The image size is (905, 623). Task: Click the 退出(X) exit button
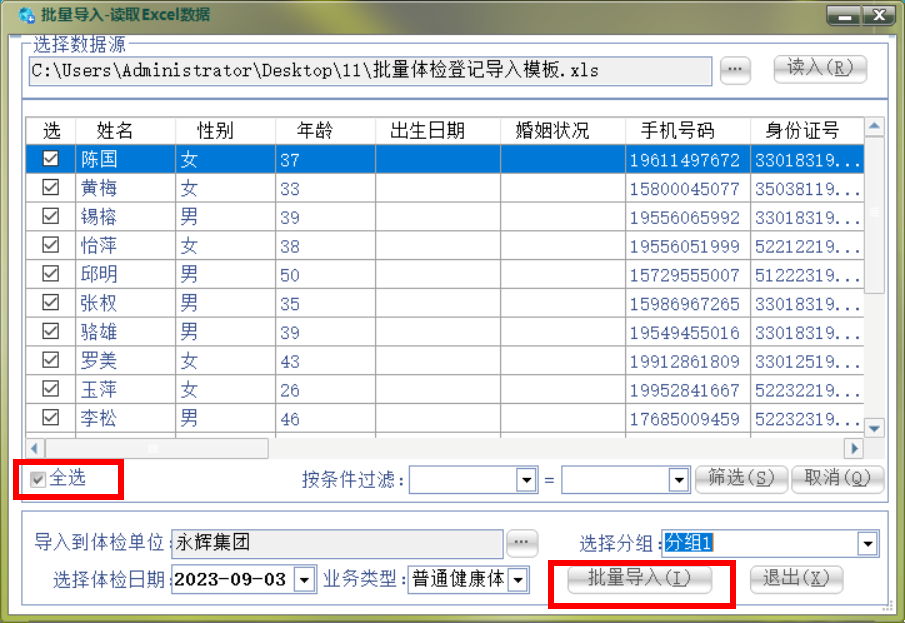796,579
